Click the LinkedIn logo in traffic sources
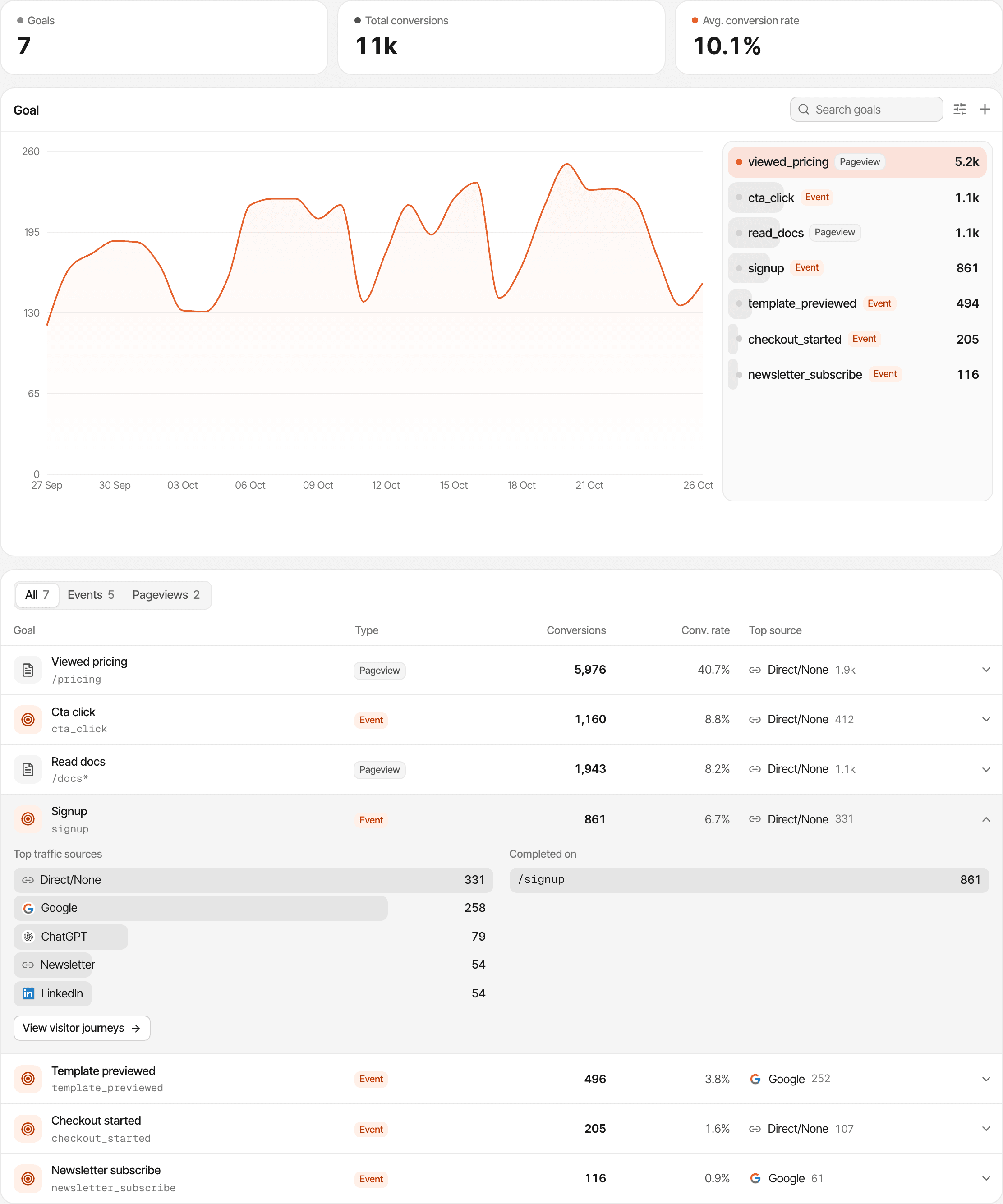Viewport: 1003px width, 1204px height. (28, 993)
